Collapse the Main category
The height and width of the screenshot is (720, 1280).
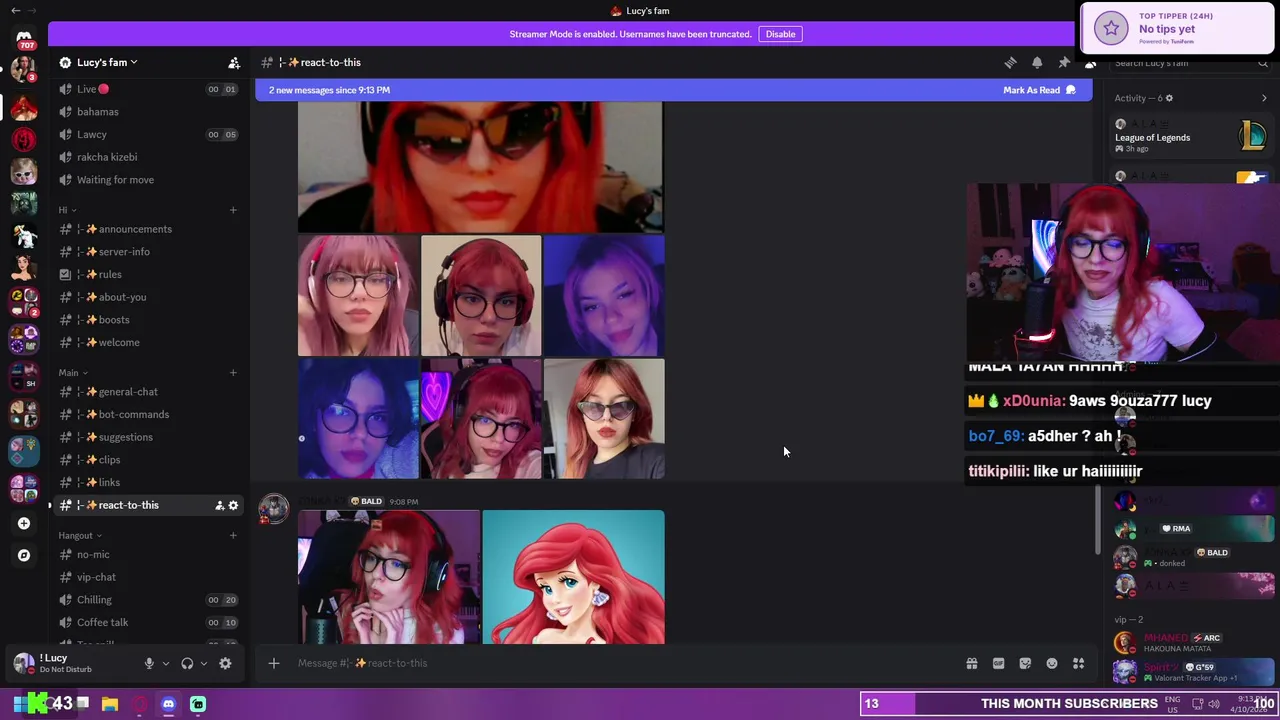pyautogui.click(x=72, y=373)
